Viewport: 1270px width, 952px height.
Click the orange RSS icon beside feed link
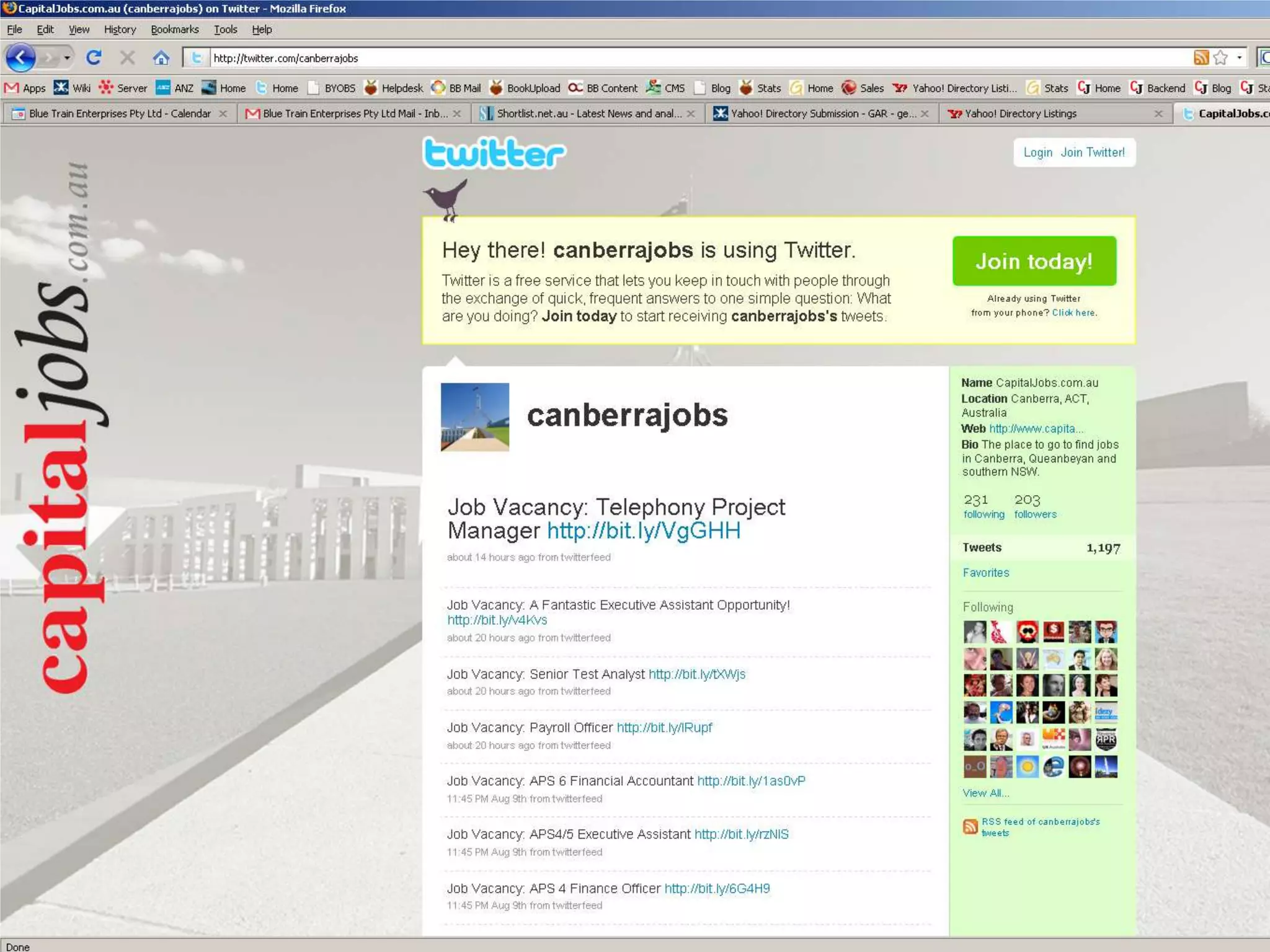pyautogui.click(x=970, y=827)
